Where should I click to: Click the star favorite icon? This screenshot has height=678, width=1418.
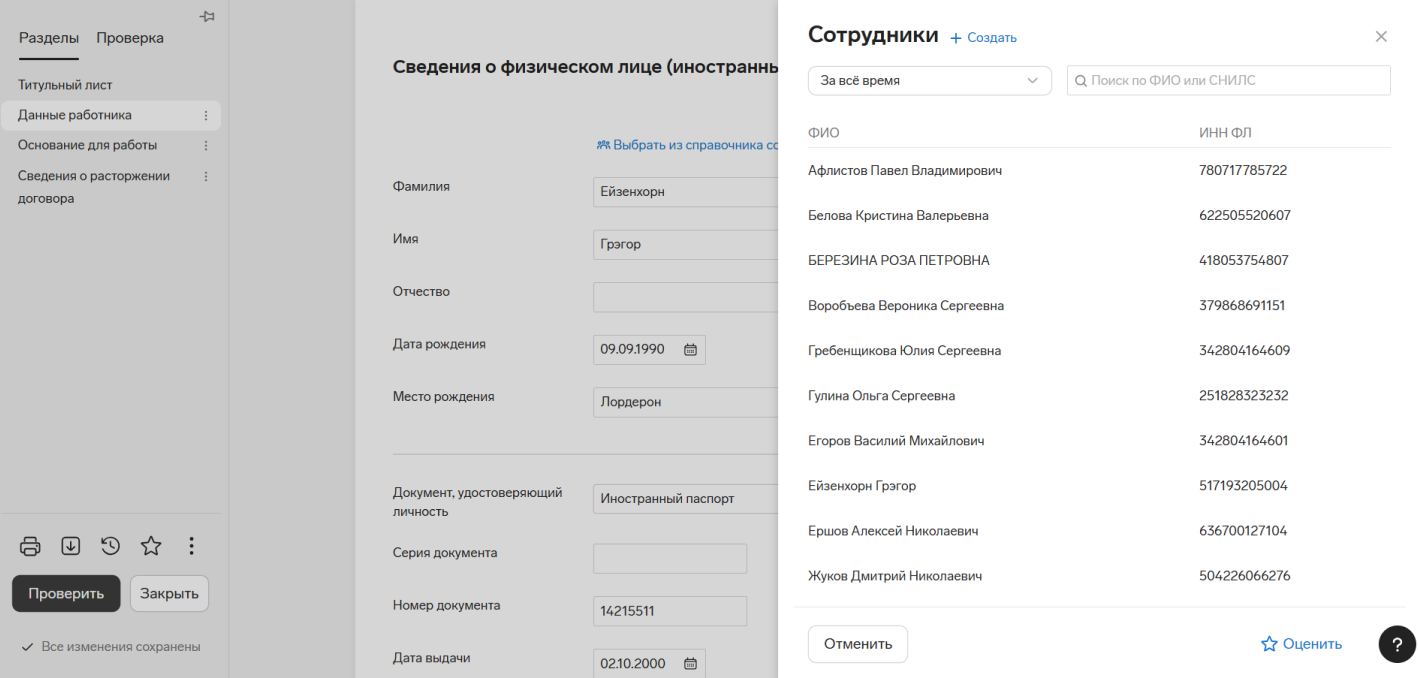click(151, 546)
